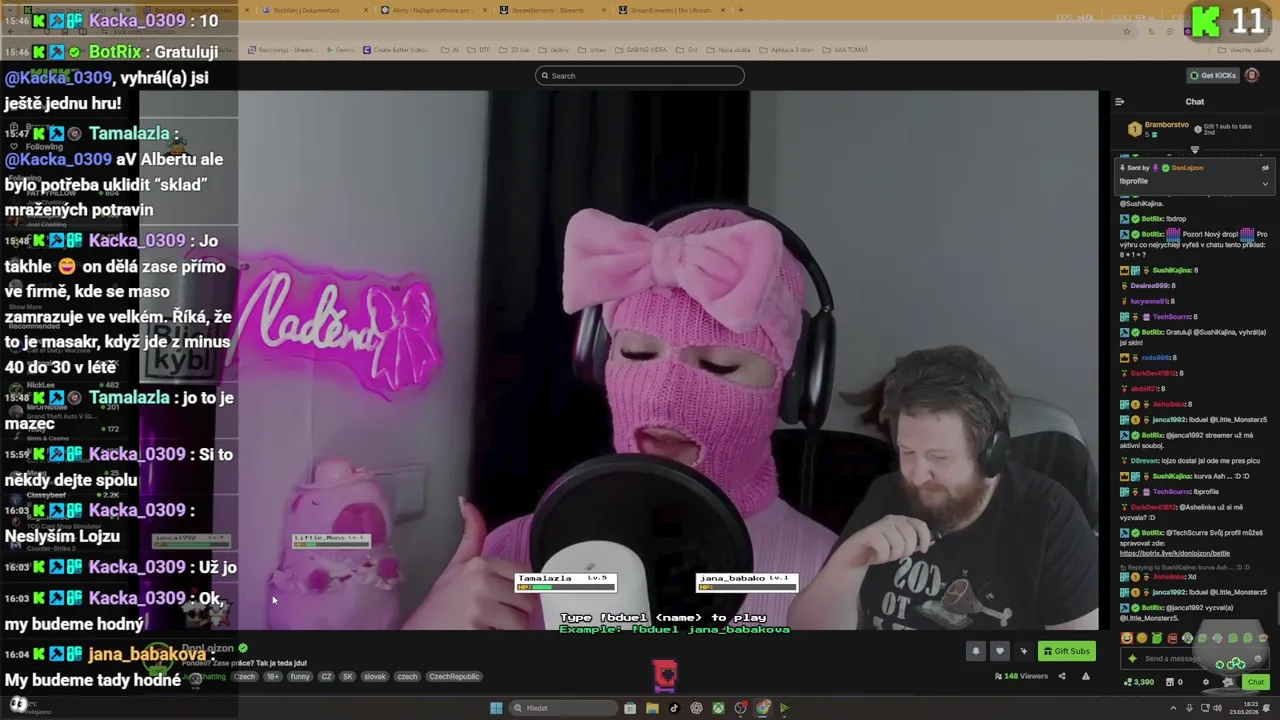
Task: Click the czech stream tag
Action: 407,677
